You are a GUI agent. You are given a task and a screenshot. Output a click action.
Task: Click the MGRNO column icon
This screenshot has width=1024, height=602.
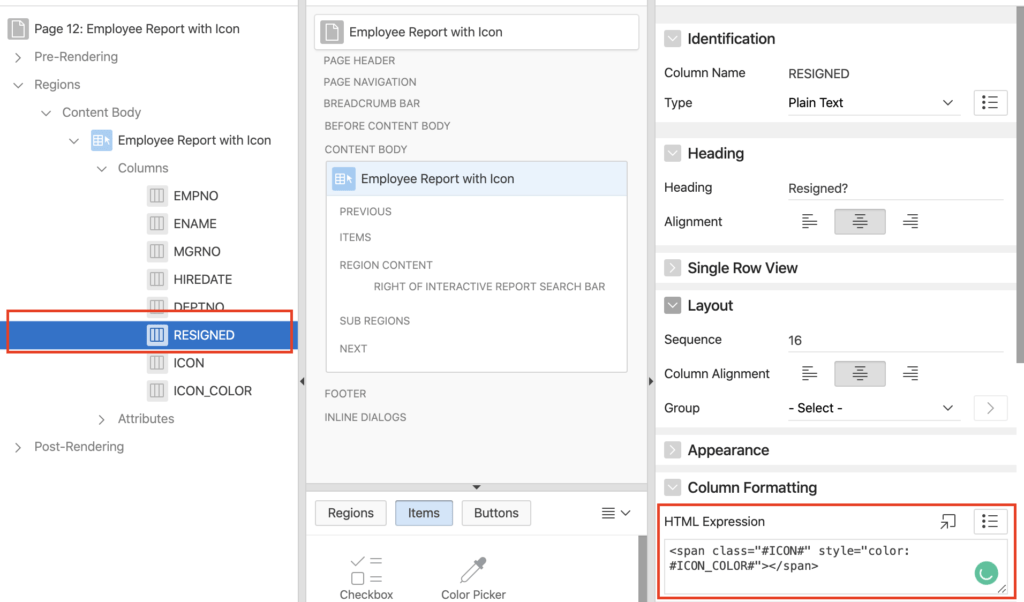(x=157, y=251)
